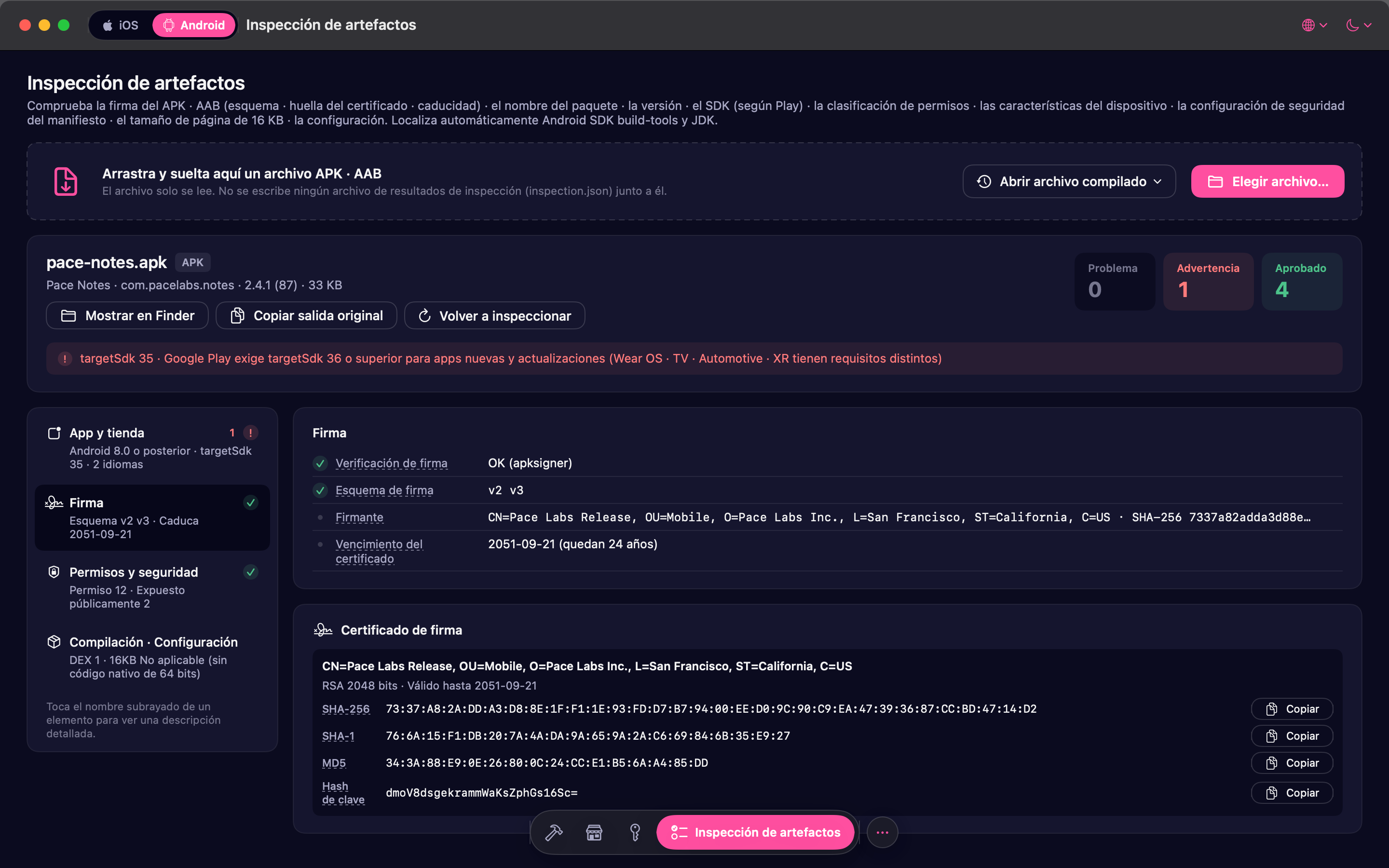Screen dimensions: 1389x868
Task: Click Mostrar en Finder button
Action: (127, 316)
